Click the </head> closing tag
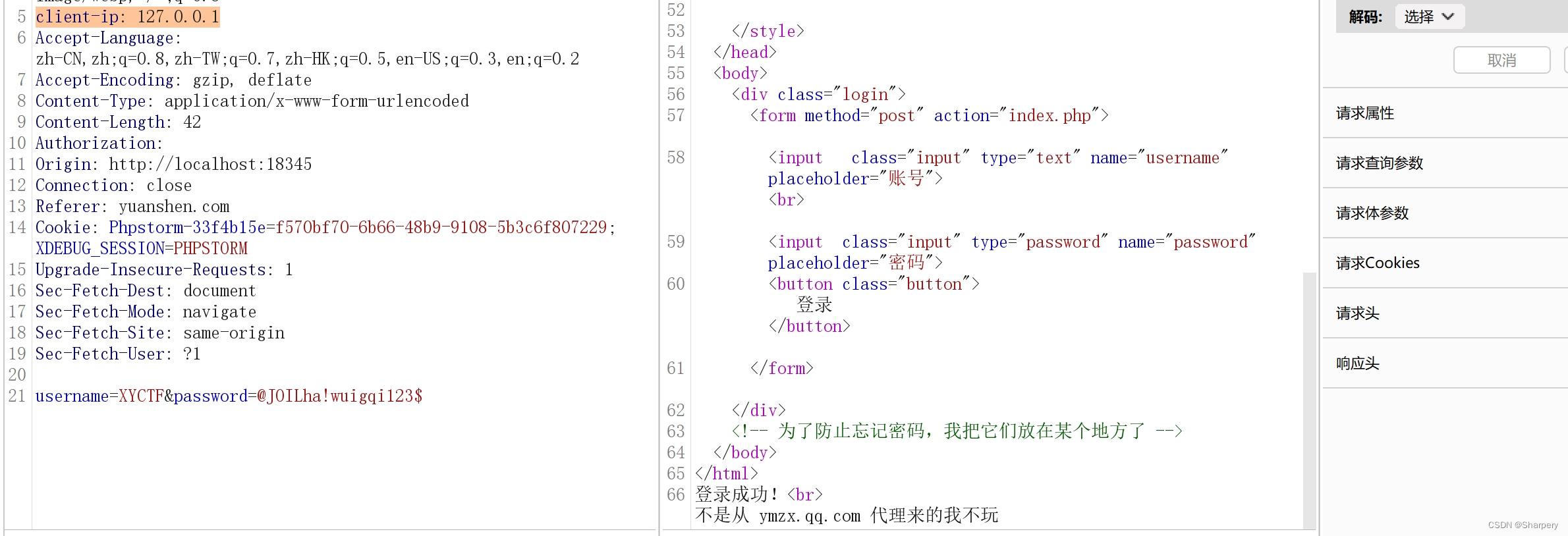 pyautogui.click(x=745, y=53)
